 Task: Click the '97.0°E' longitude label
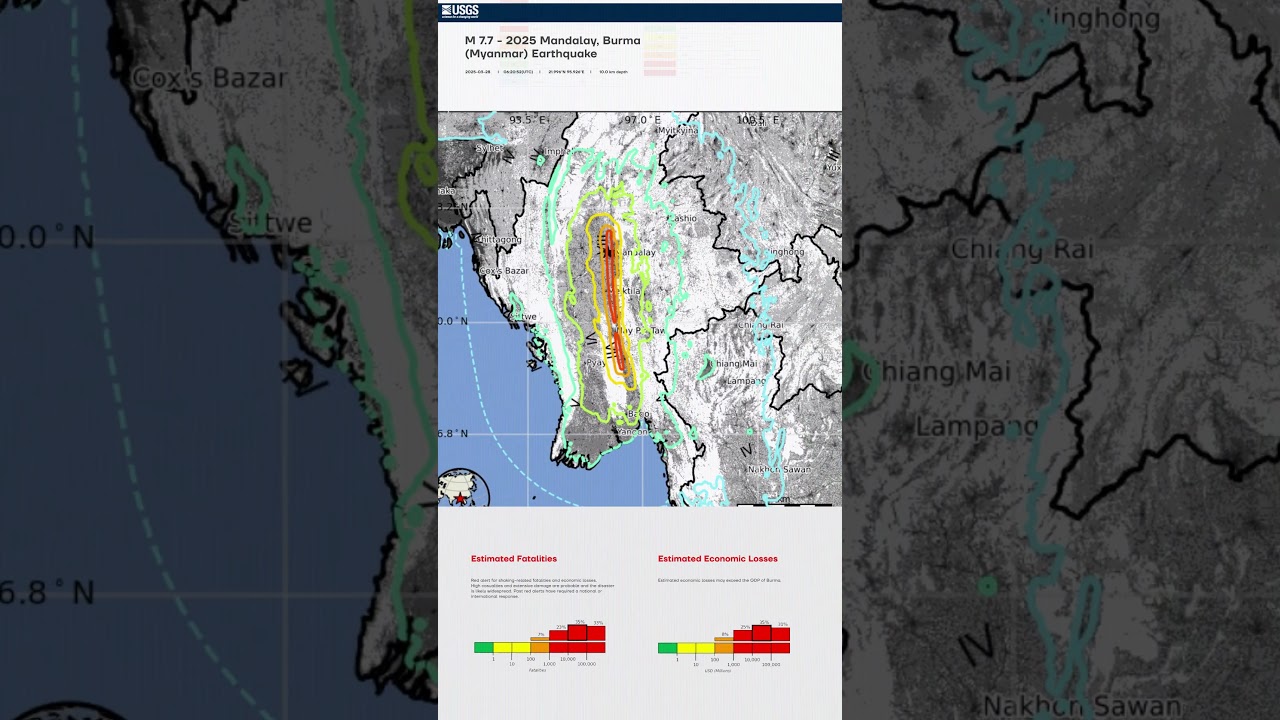coord(643,120)
